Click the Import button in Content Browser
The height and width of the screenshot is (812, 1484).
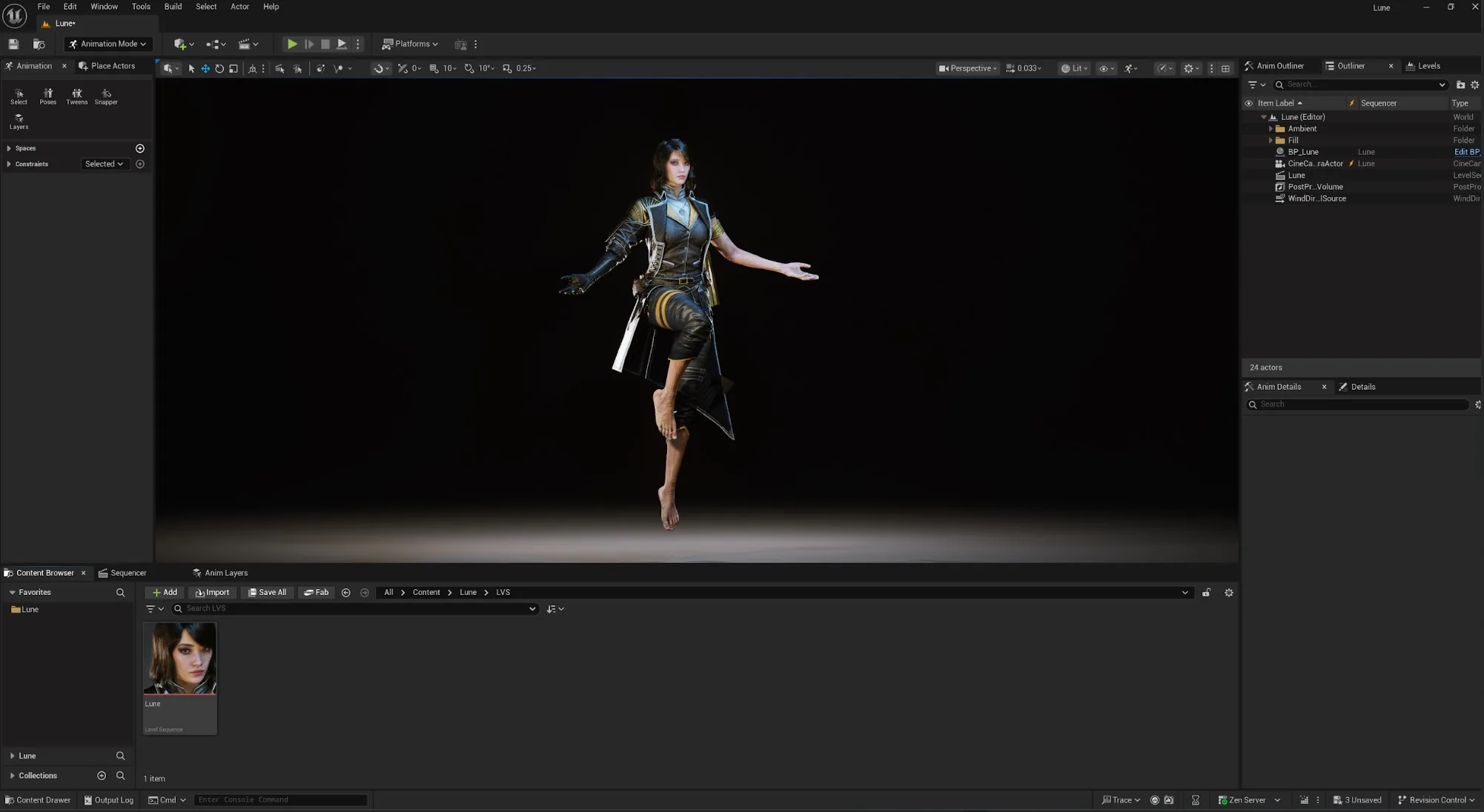[212, 593]
